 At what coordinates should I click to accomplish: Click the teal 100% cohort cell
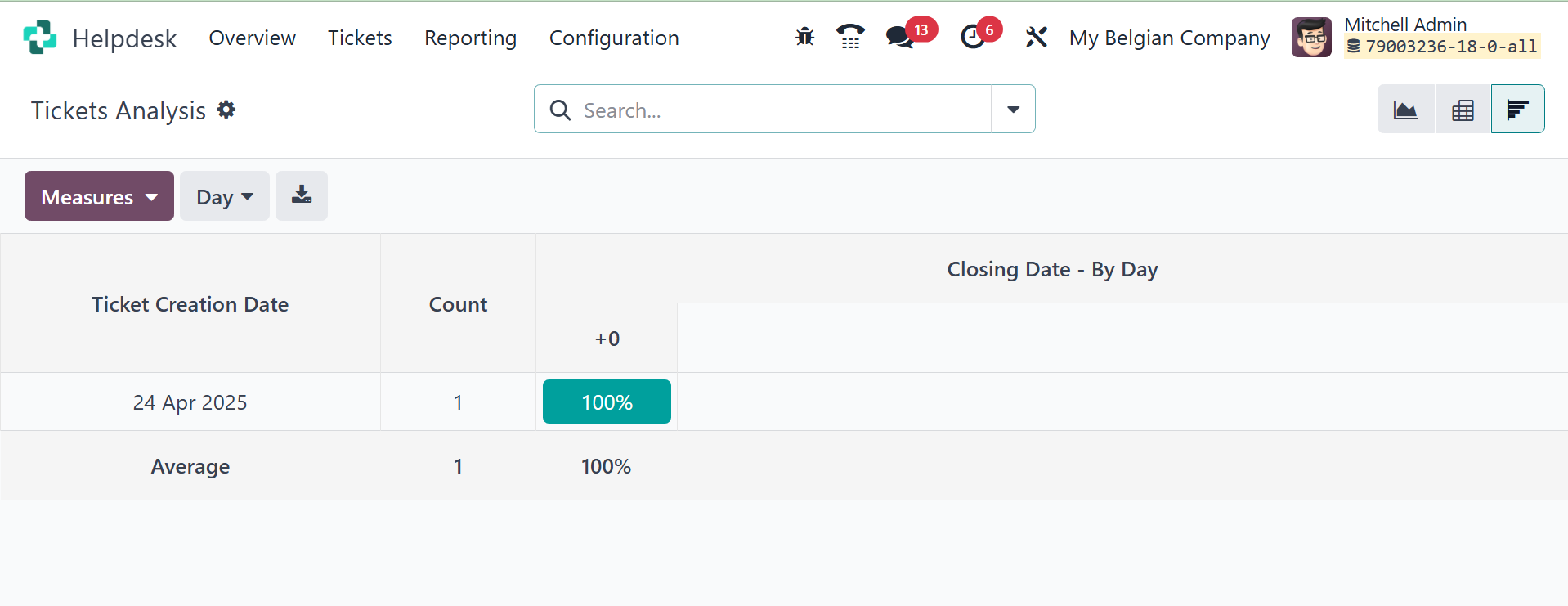pos(607,402)
